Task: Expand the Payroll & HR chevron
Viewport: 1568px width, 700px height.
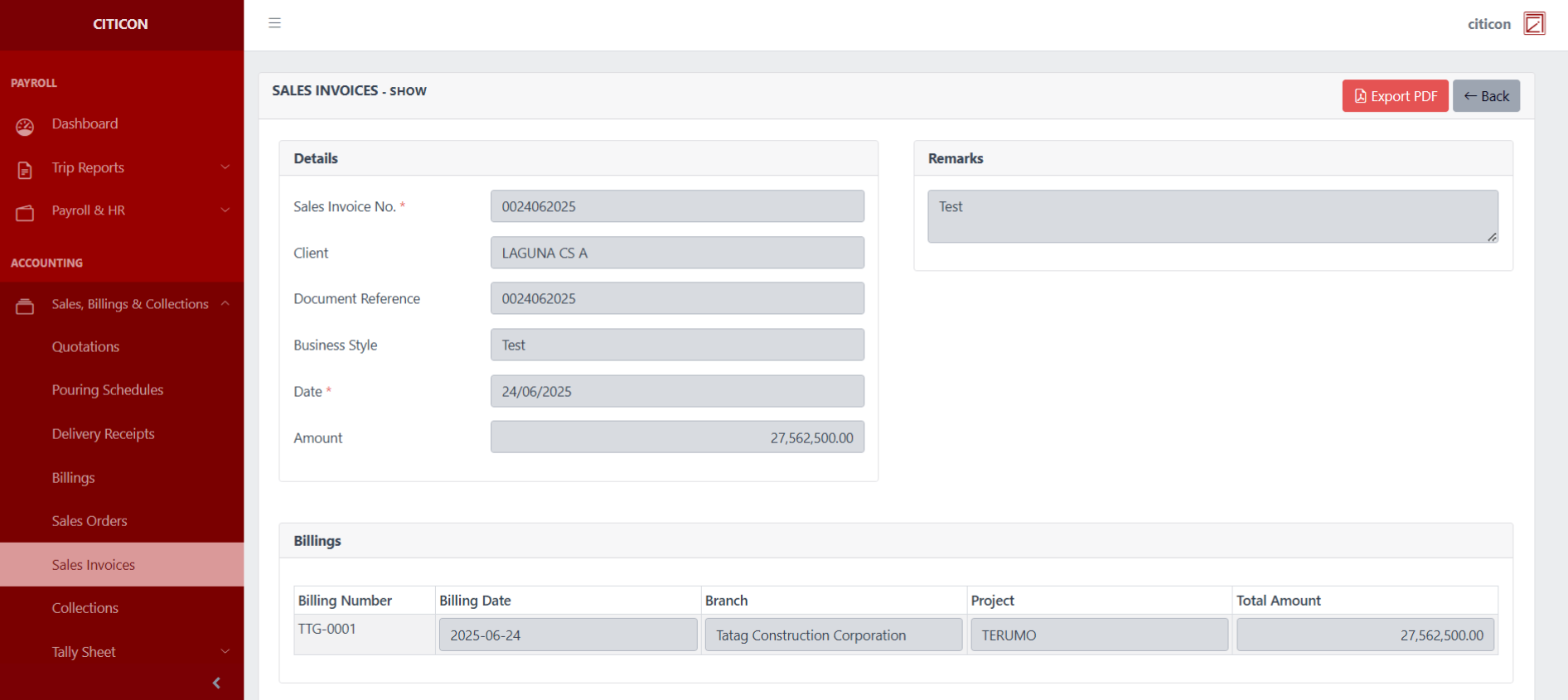Action: [225, 210]
